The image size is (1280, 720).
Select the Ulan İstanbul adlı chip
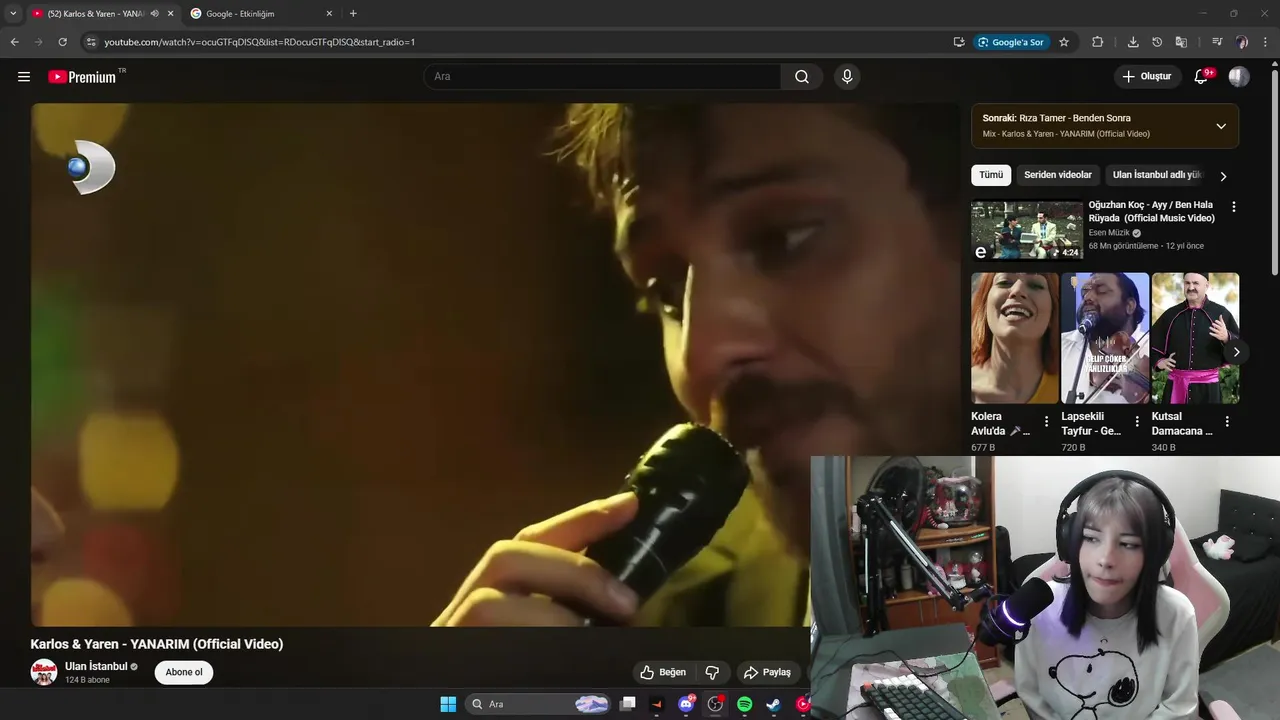coord(1157,175)
